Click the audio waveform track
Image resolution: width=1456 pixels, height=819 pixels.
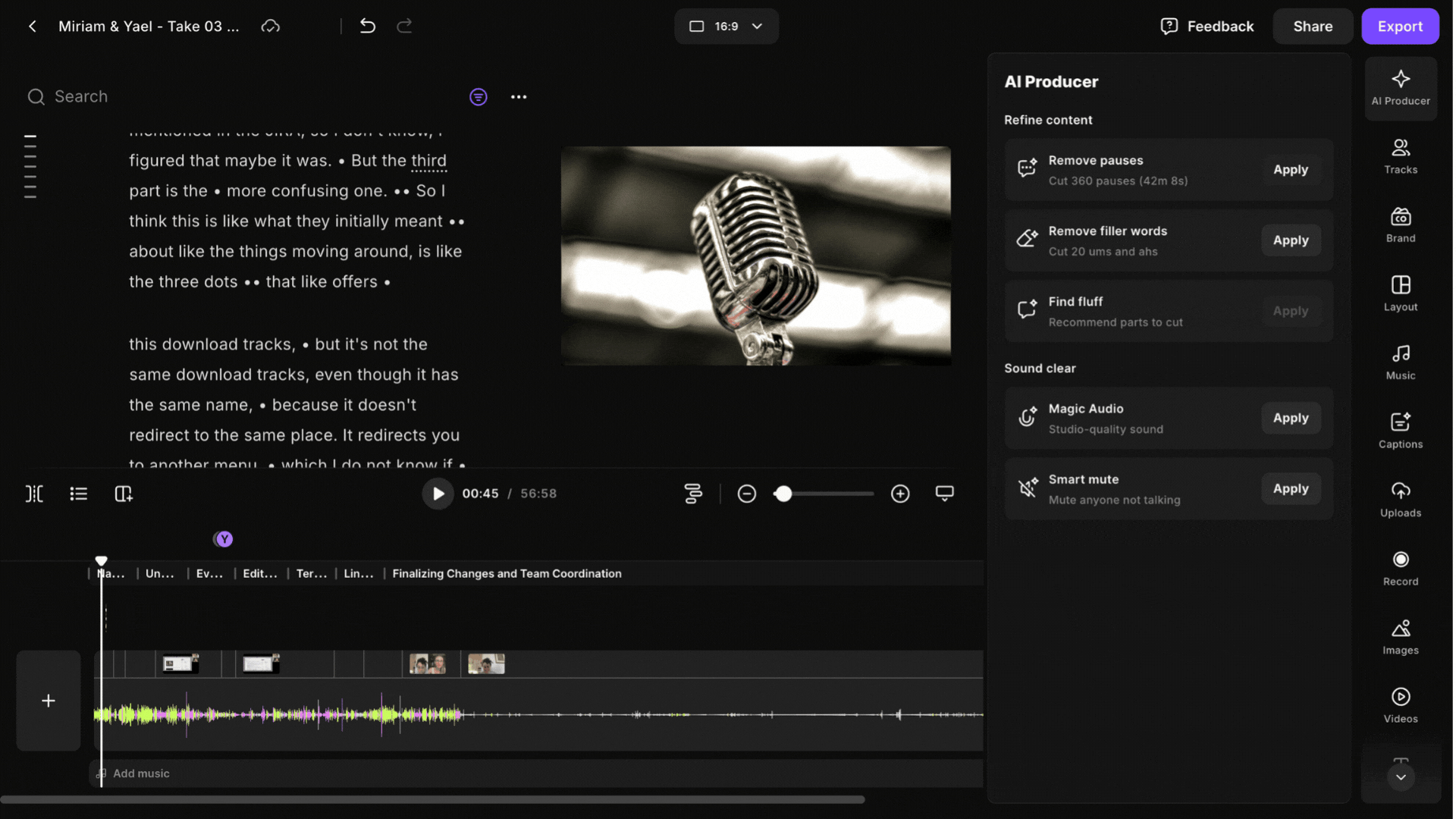pos(538,714)
